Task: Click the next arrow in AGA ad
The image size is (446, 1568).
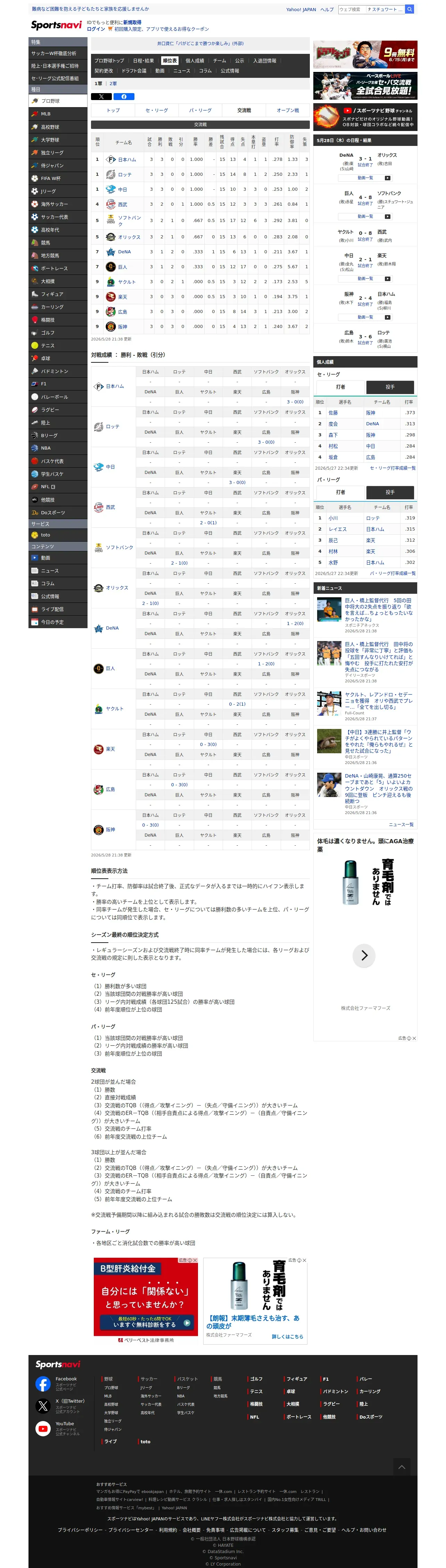Action: [364, 955]
